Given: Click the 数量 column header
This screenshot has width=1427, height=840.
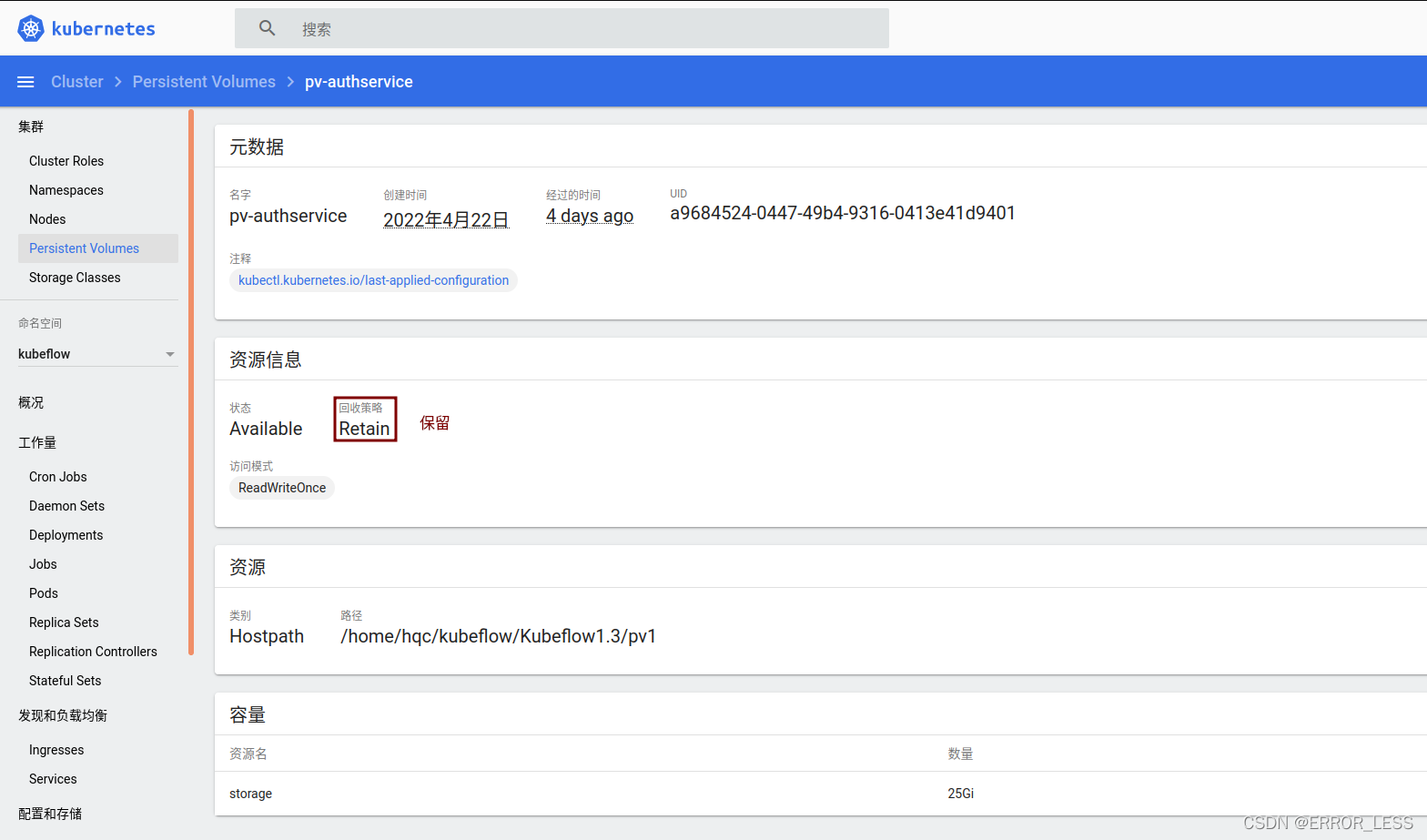Looking at the screenshot, I should 960,754.
